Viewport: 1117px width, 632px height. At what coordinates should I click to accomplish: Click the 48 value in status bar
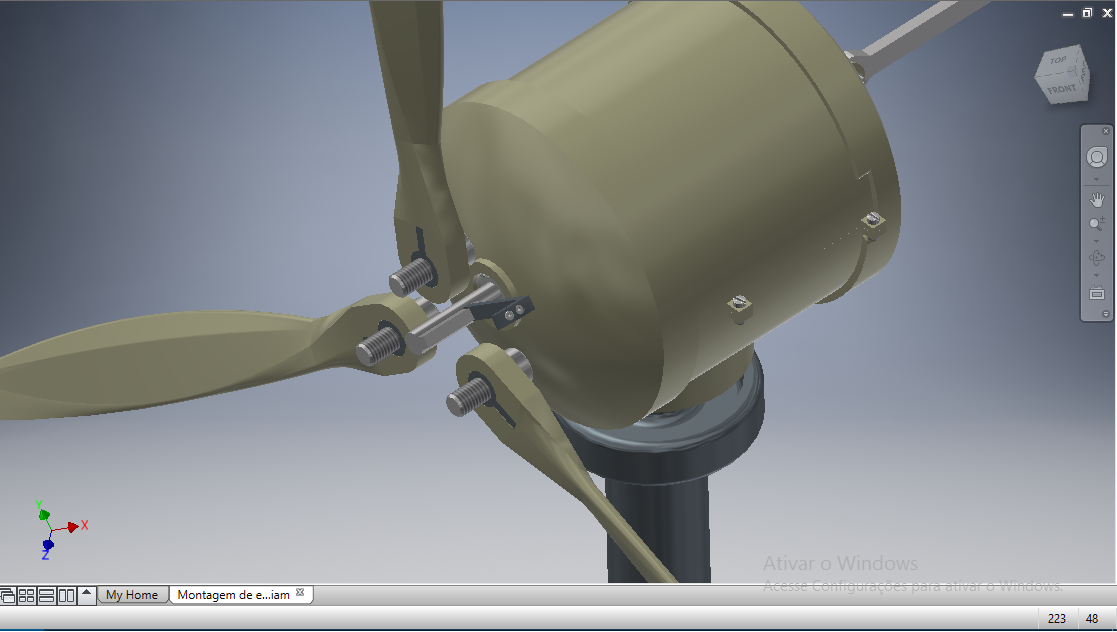[1092, 618]
